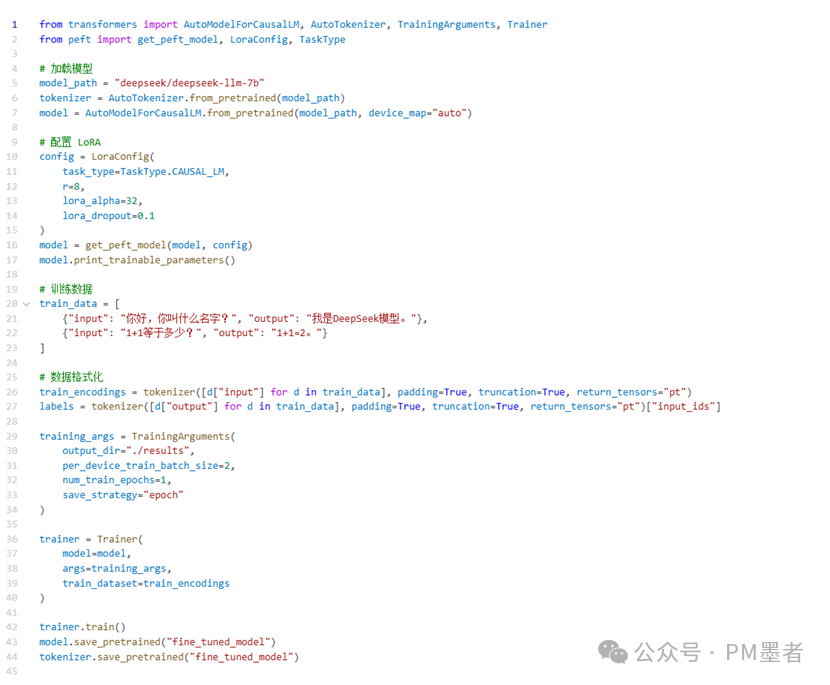Click the 'train_data = [' line
830x685 pixels.
tap(79, 304)
